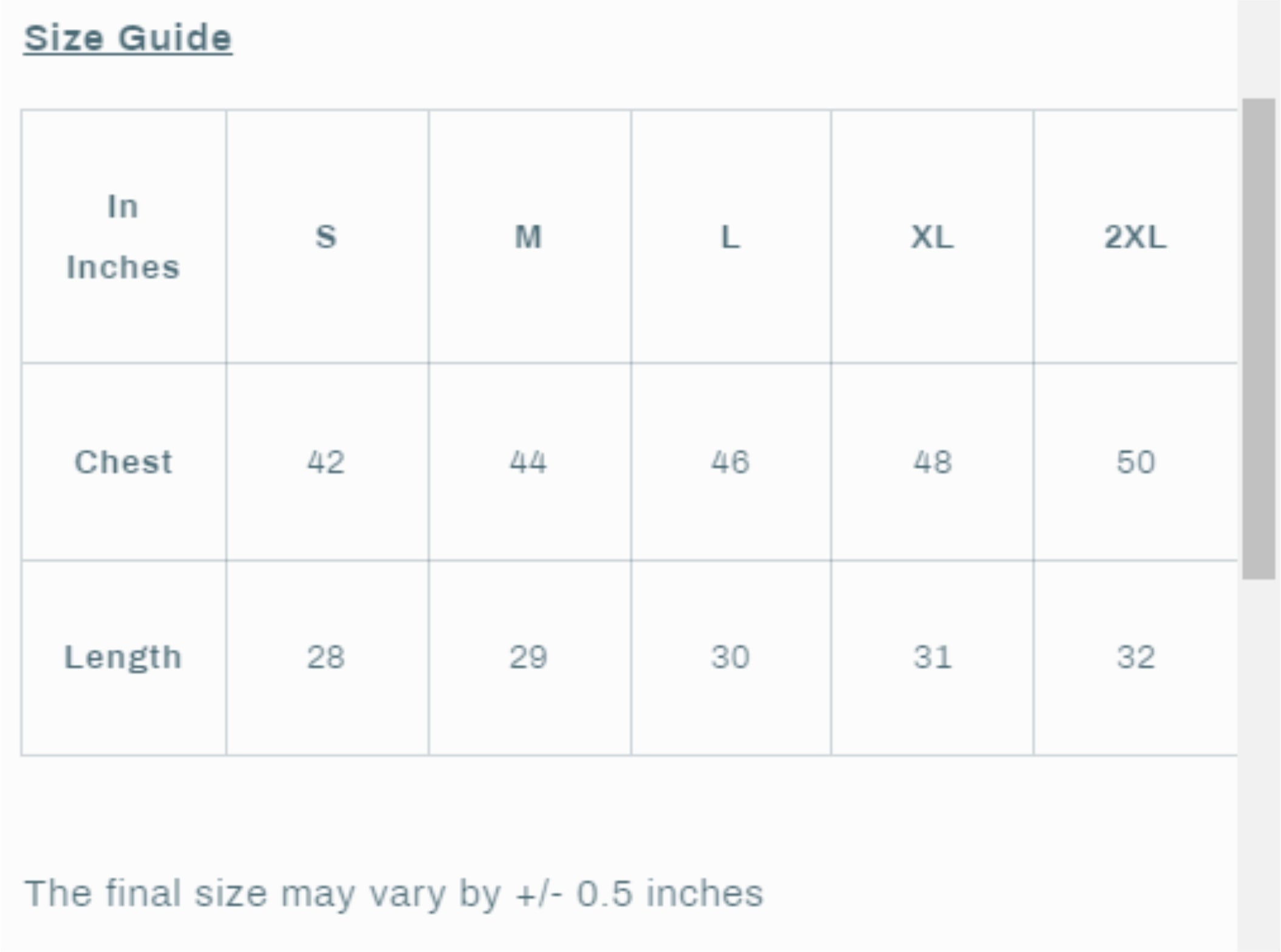Image resolution: width=1281 pixels, height=952 pixels.
Task: Select the L size column header
Action: click(730, 237)
